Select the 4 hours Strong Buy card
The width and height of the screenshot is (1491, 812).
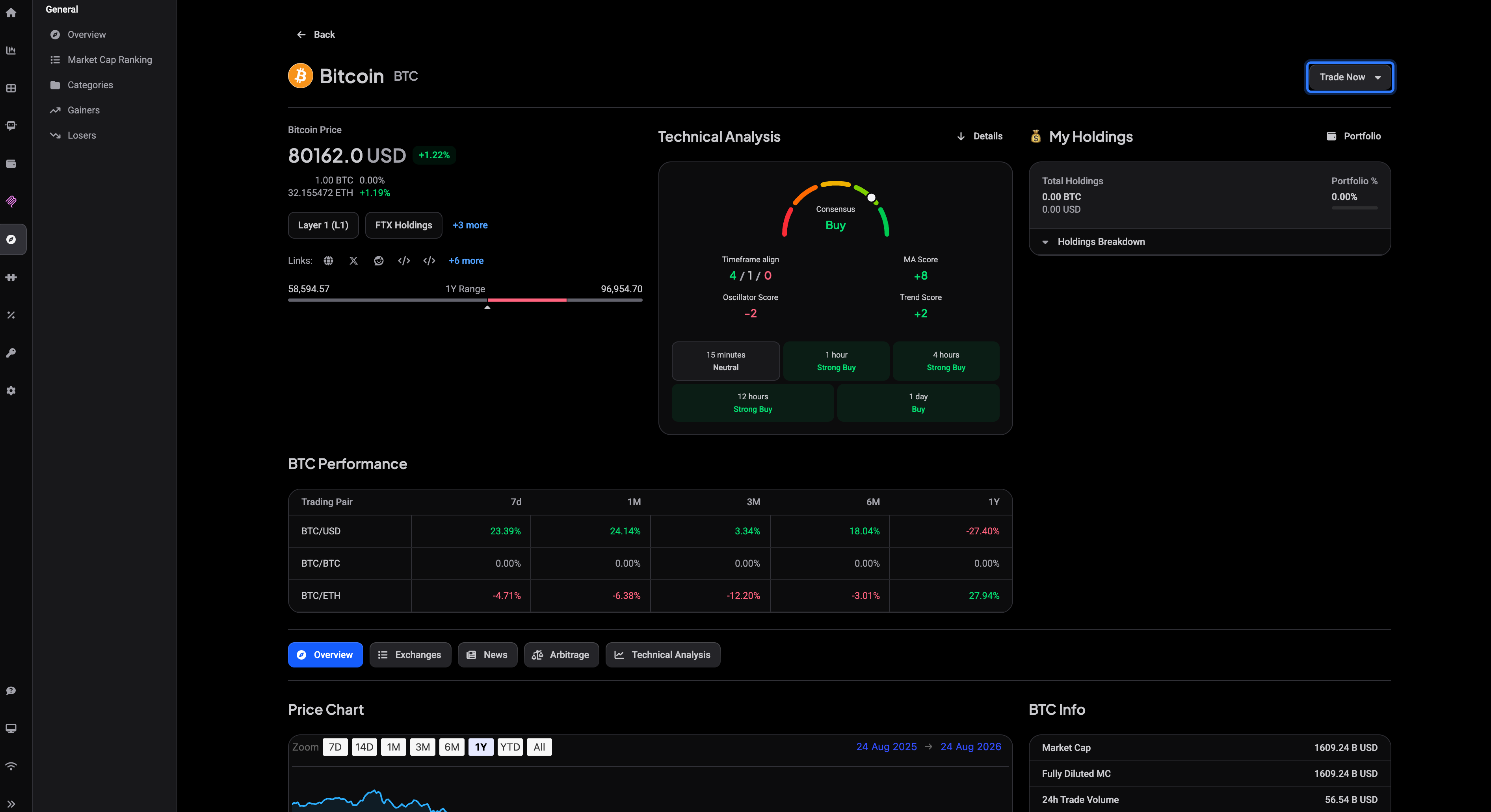[946, 361]
